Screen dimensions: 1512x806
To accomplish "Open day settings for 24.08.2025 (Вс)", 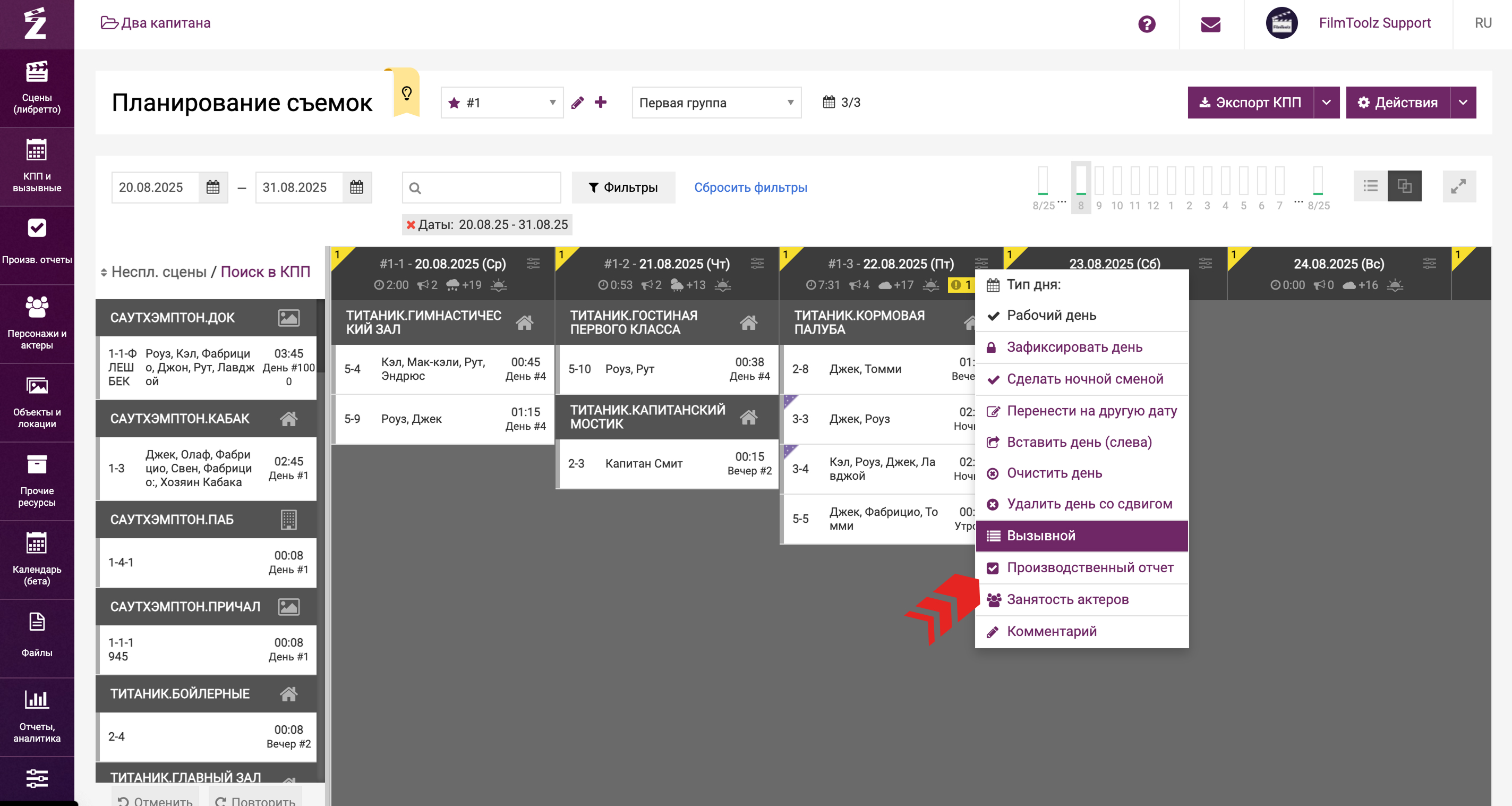I will point(1429,263).
